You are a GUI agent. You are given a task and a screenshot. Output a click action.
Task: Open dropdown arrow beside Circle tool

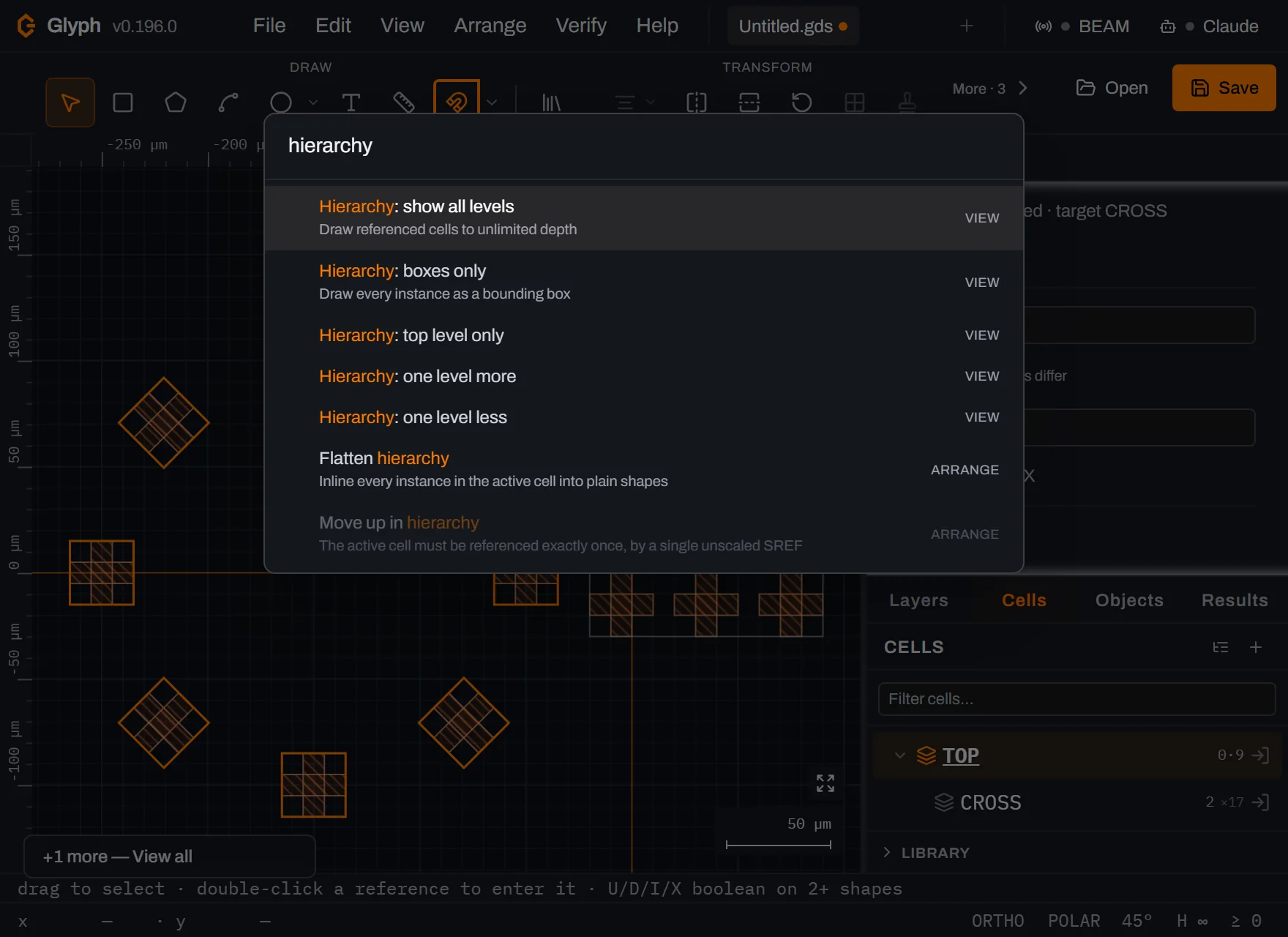point(313,102)
